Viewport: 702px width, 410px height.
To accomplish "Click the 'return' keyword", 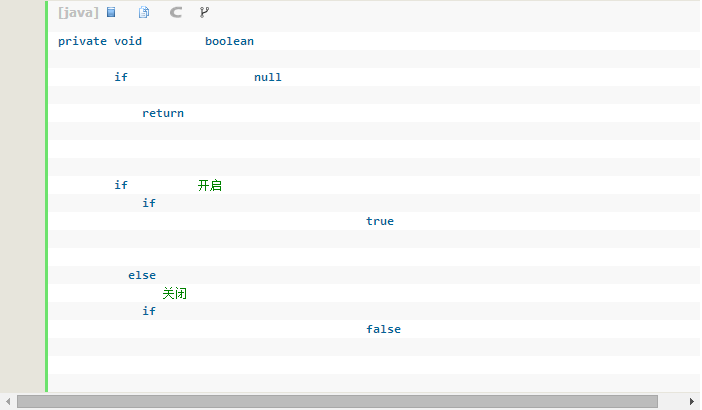I will click(x=163, y=113).
